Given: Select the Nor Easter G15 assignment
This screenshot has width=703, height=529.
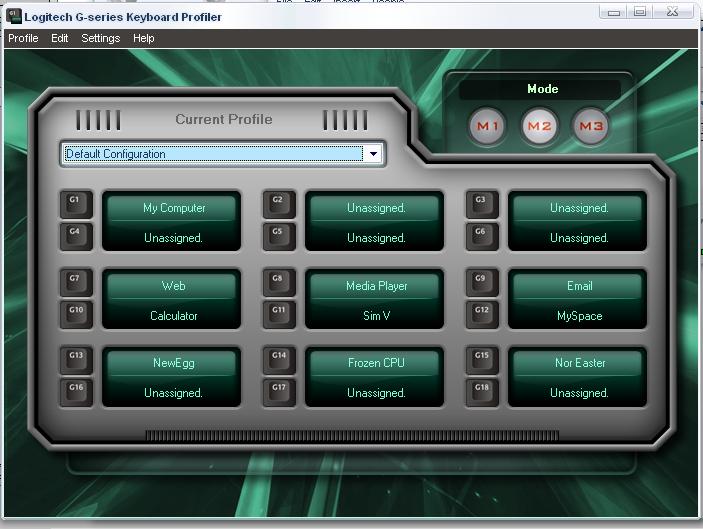Looking at the screenshot, I should coord(579,363).
